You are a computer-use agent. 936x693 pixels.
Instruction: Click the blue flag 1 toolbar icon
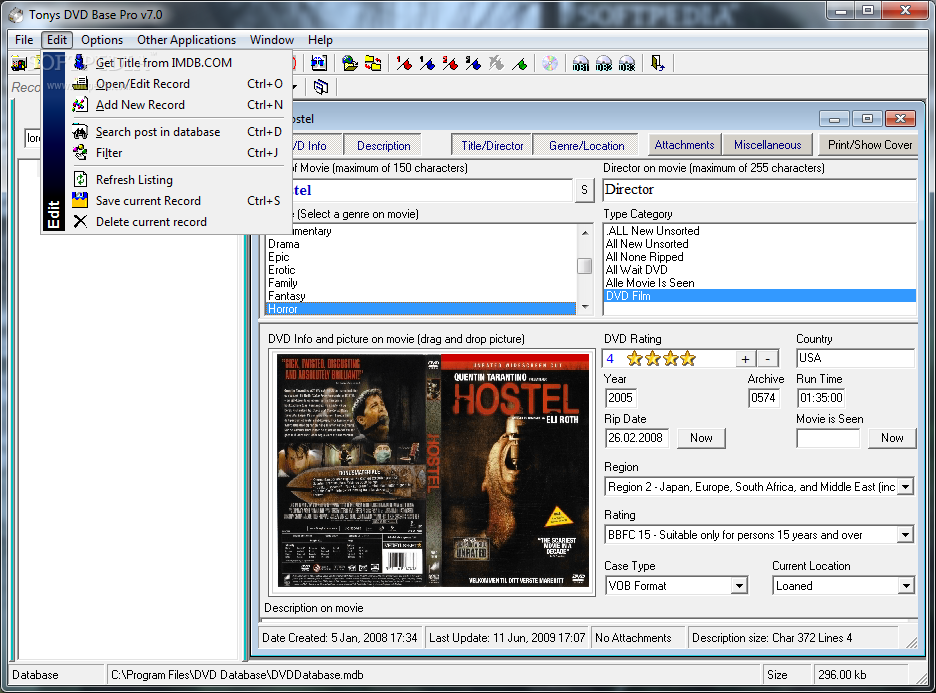pyautogui.click(x=427, y=63)
